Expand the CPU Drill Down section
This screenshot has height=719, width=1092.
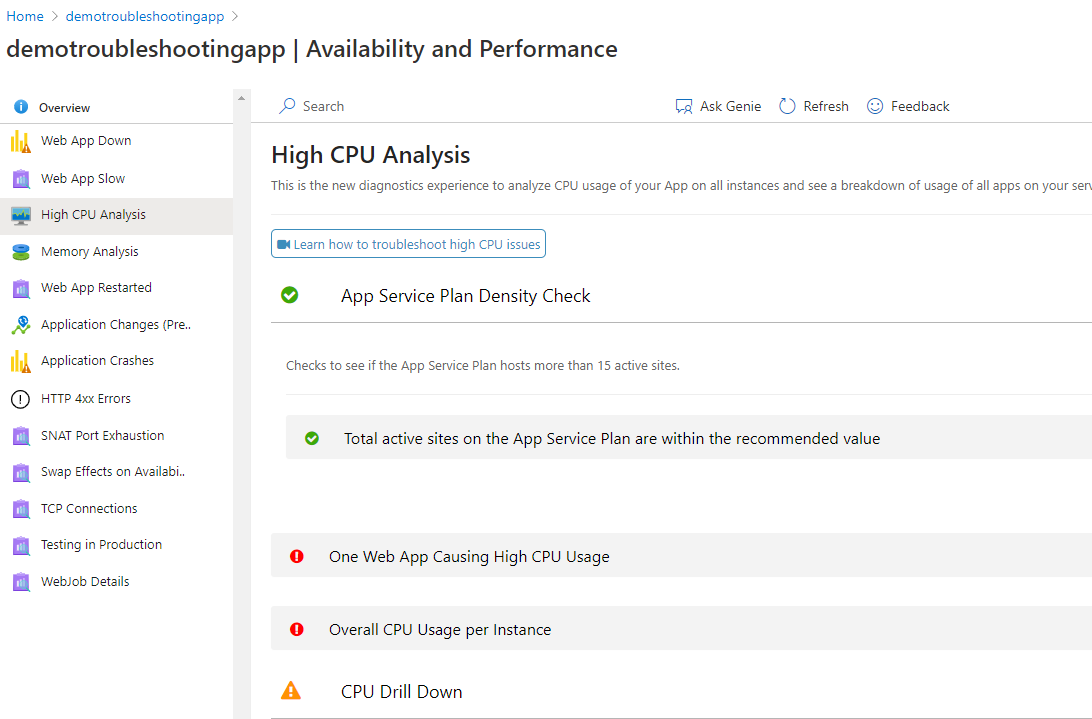click(401, 691)
